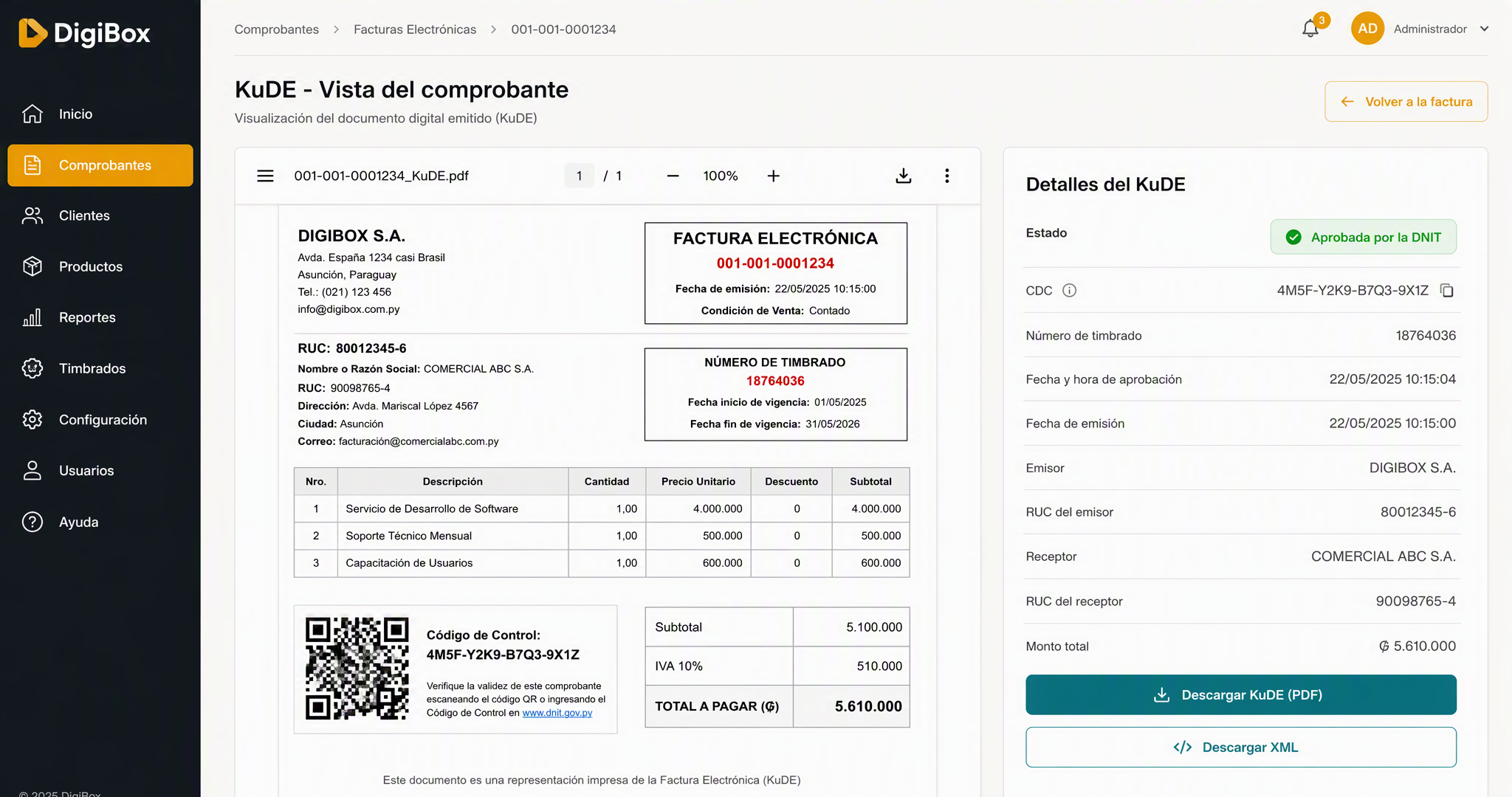Expand the Administrador account dropdown

pos(1440,29)
